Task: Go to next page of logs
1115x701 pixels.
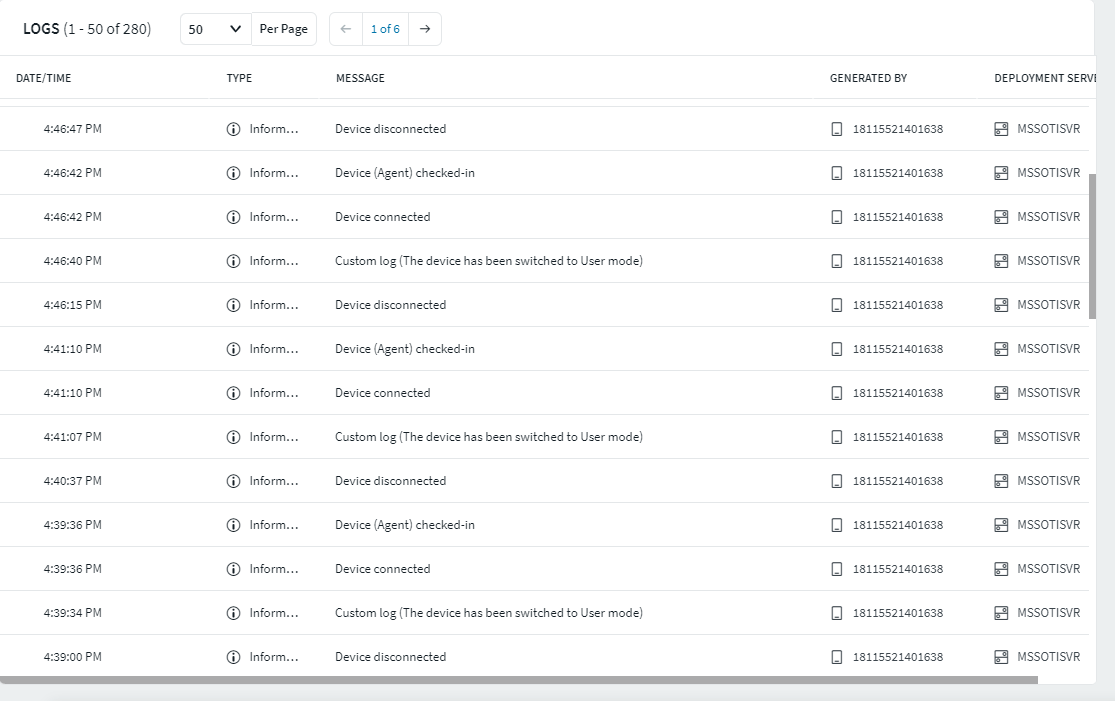Action: [x=425, y=29]
